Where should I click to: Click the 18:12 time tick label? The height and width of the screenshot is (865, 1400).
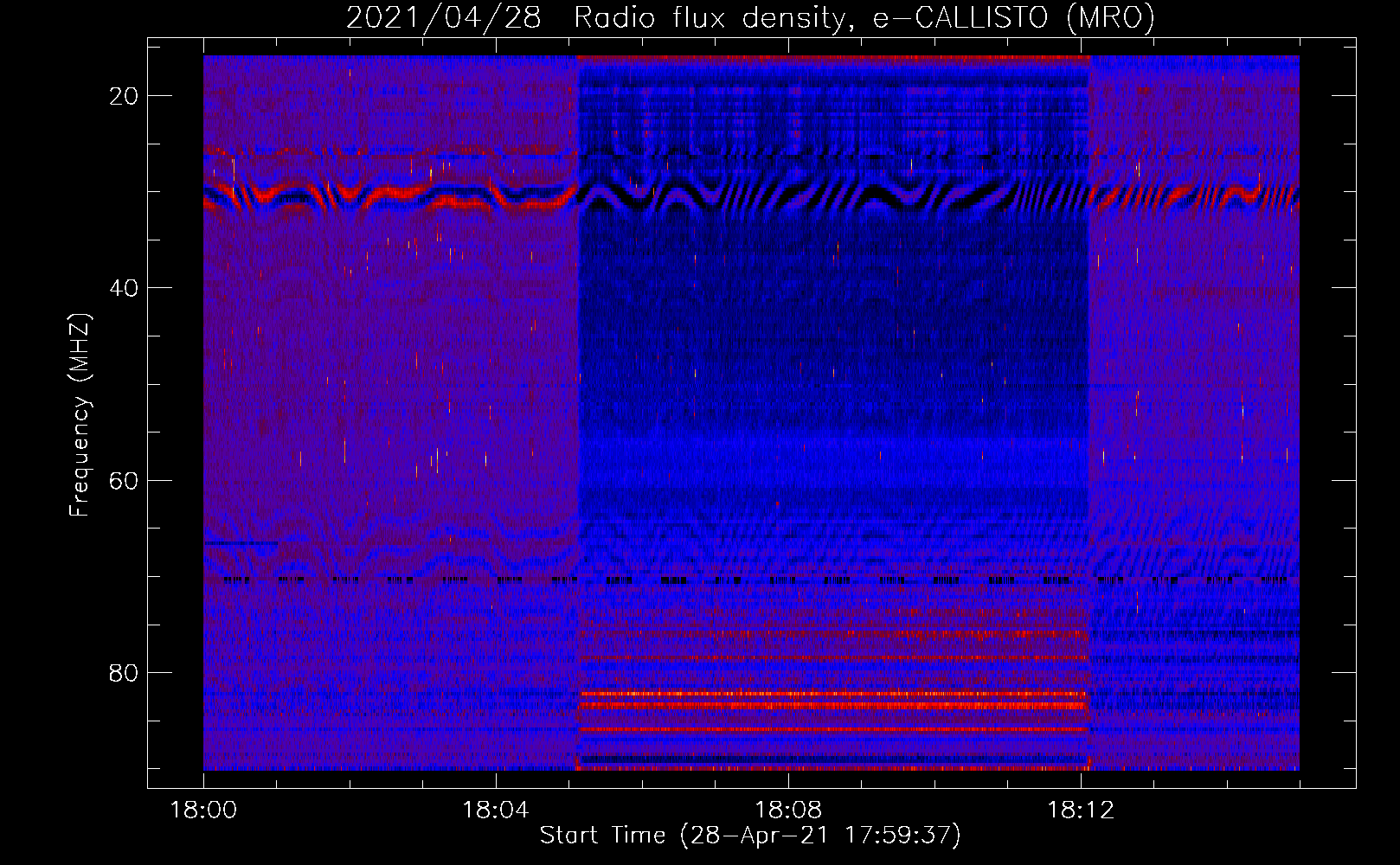click(1081, 811)
